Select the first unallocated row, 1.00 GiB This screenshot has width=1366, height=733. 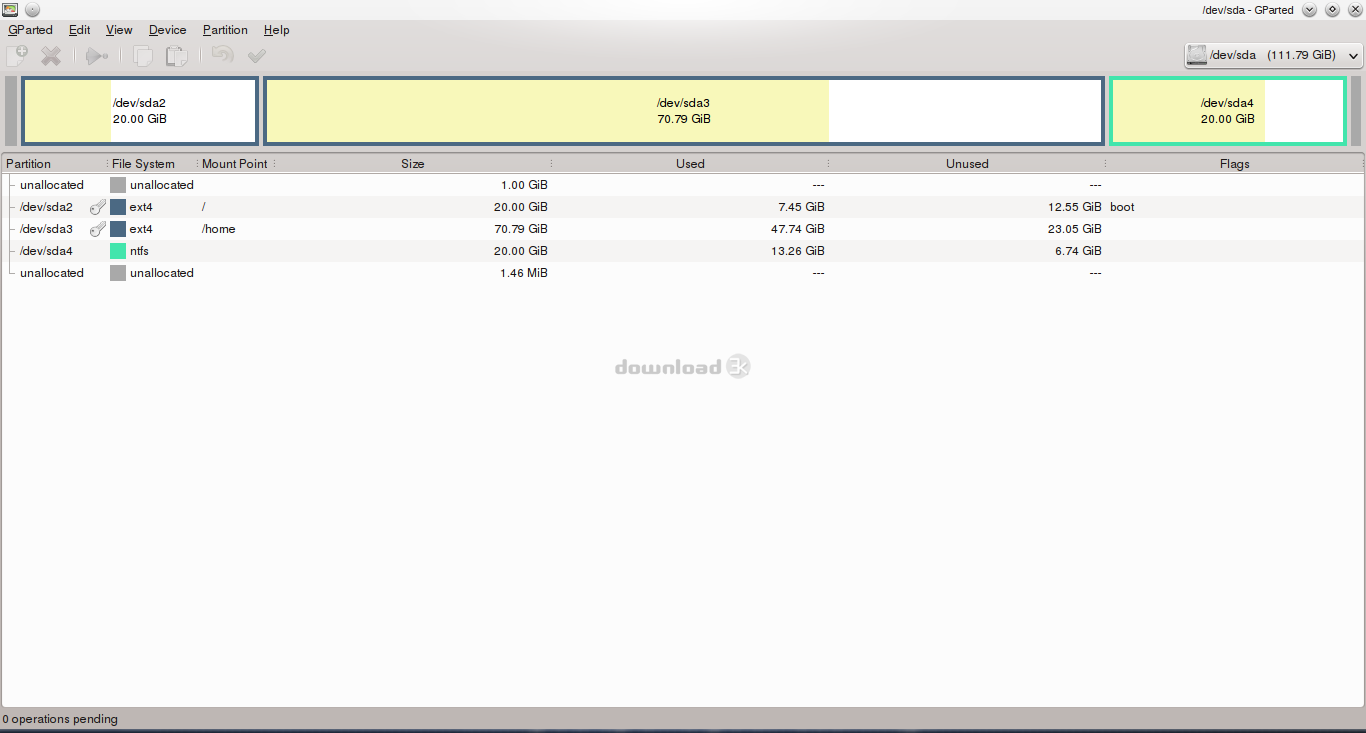tap(683, 185)
